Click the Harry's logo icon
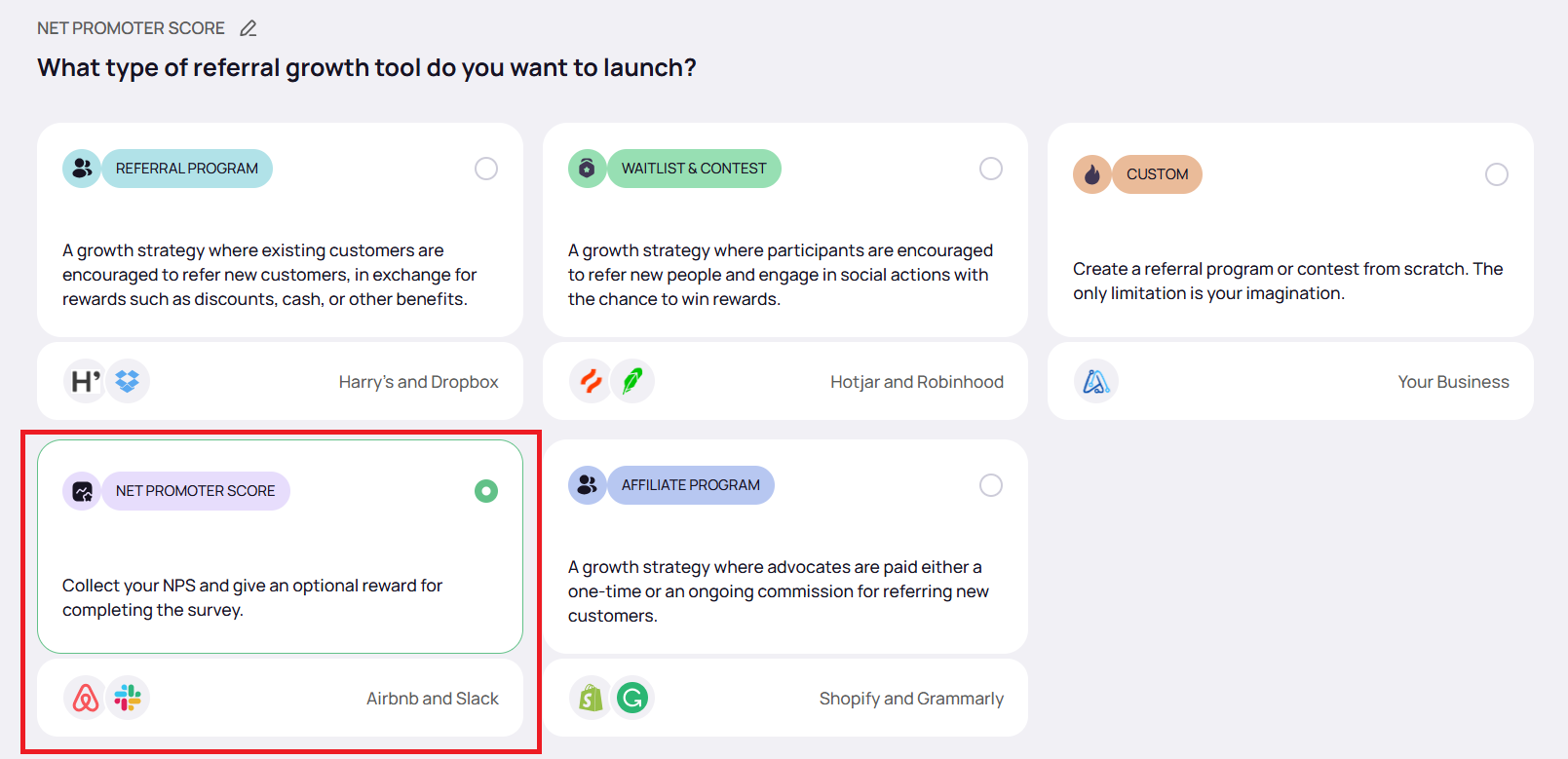1568x759 pixels. click(85, 382)
